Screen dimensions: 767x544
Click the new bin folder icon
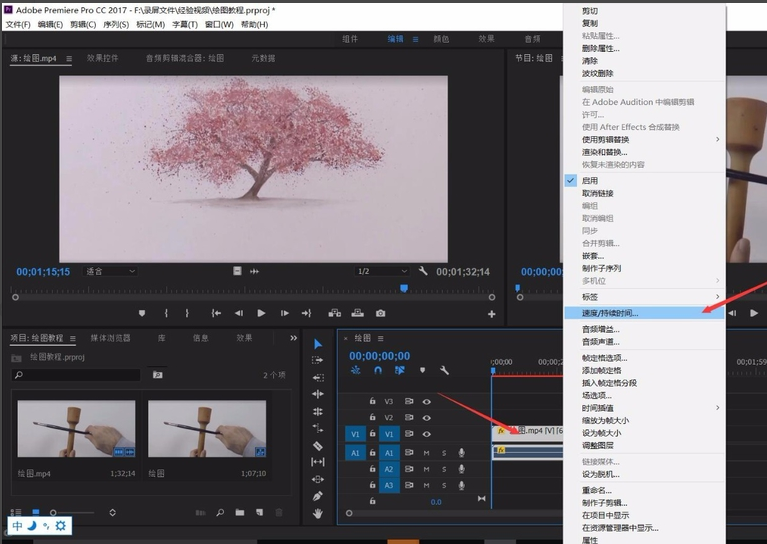point(239,513)
